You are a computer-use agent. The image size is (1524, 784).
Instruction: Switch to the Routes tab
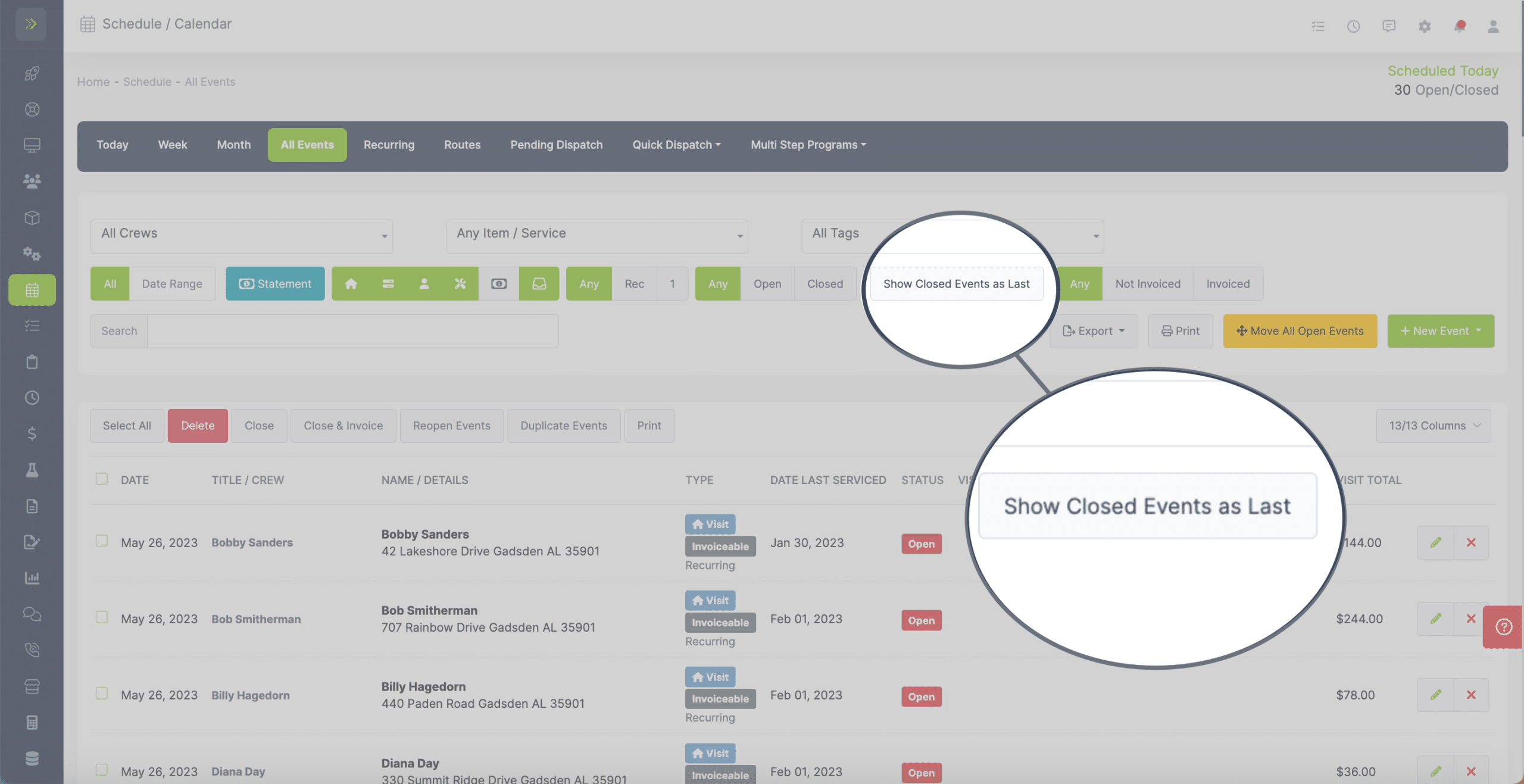pos(462,145)
